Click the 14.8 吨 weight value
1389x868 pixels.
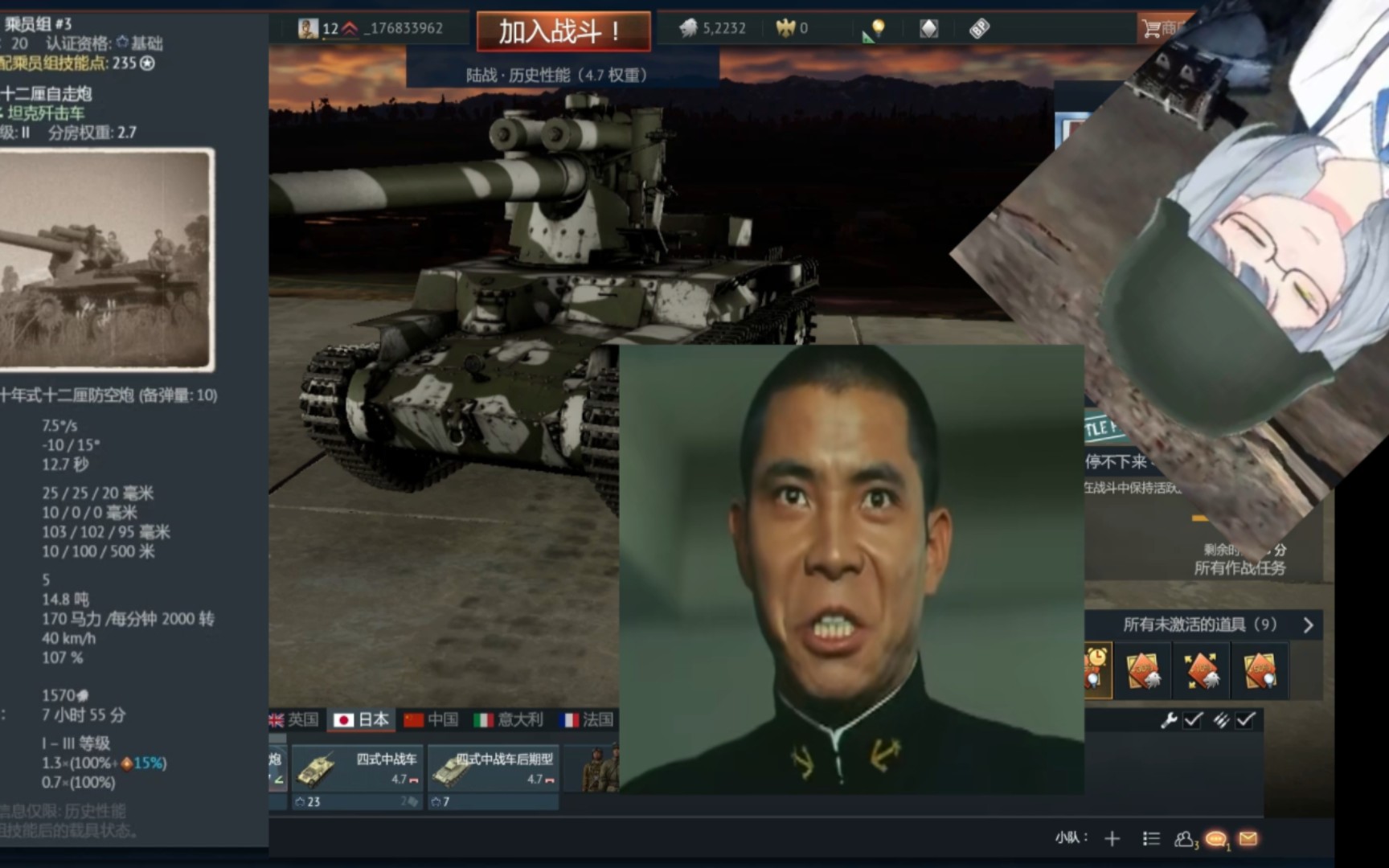click(66, 600)
